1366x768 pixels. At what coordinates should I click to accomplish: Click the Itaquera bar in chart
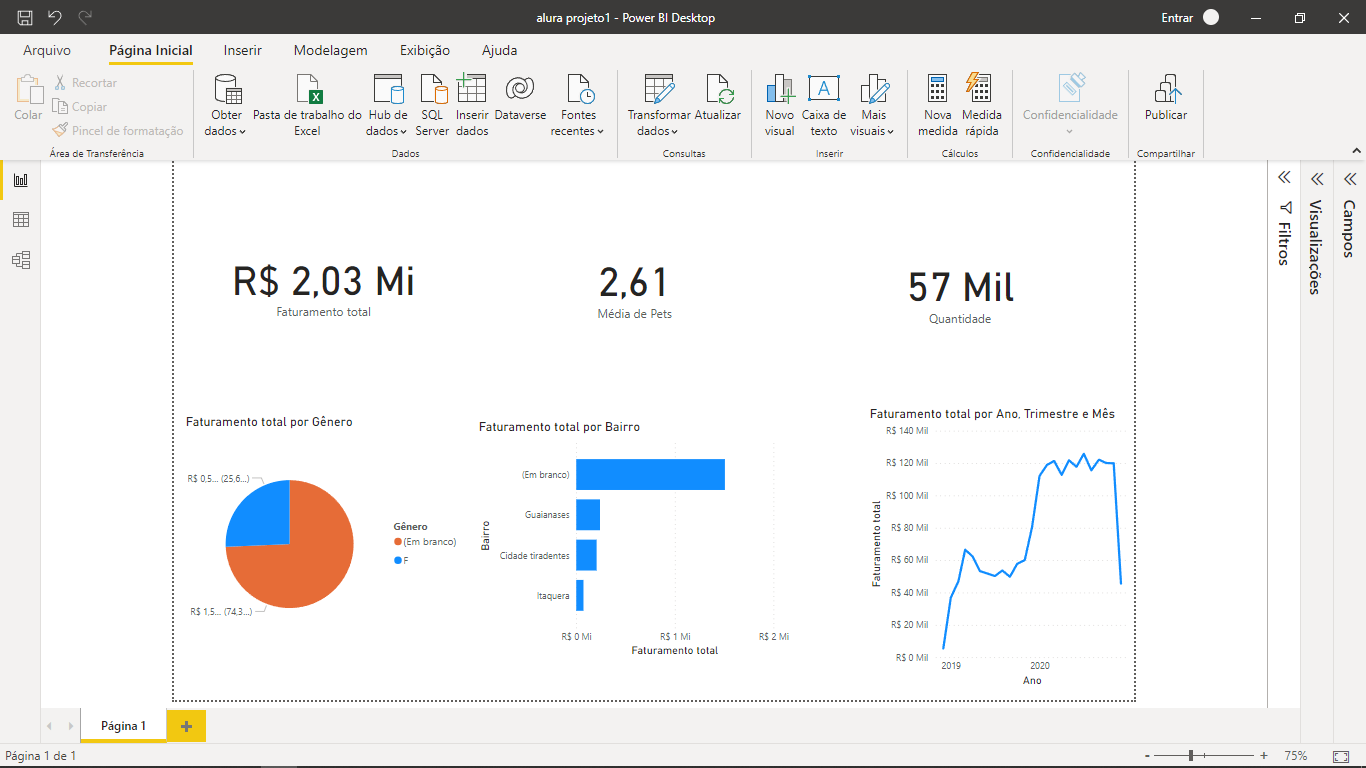[x=580, y=595]
